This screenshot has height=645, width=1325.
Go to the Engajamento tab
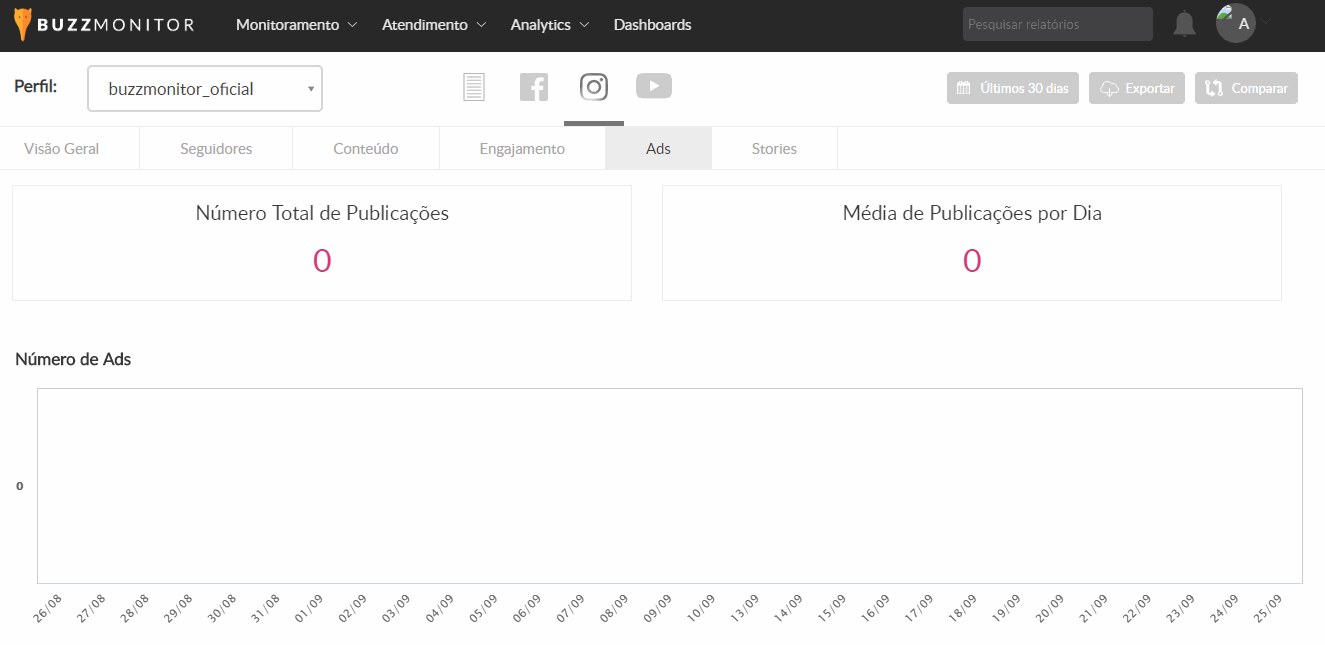click(521, 149)
